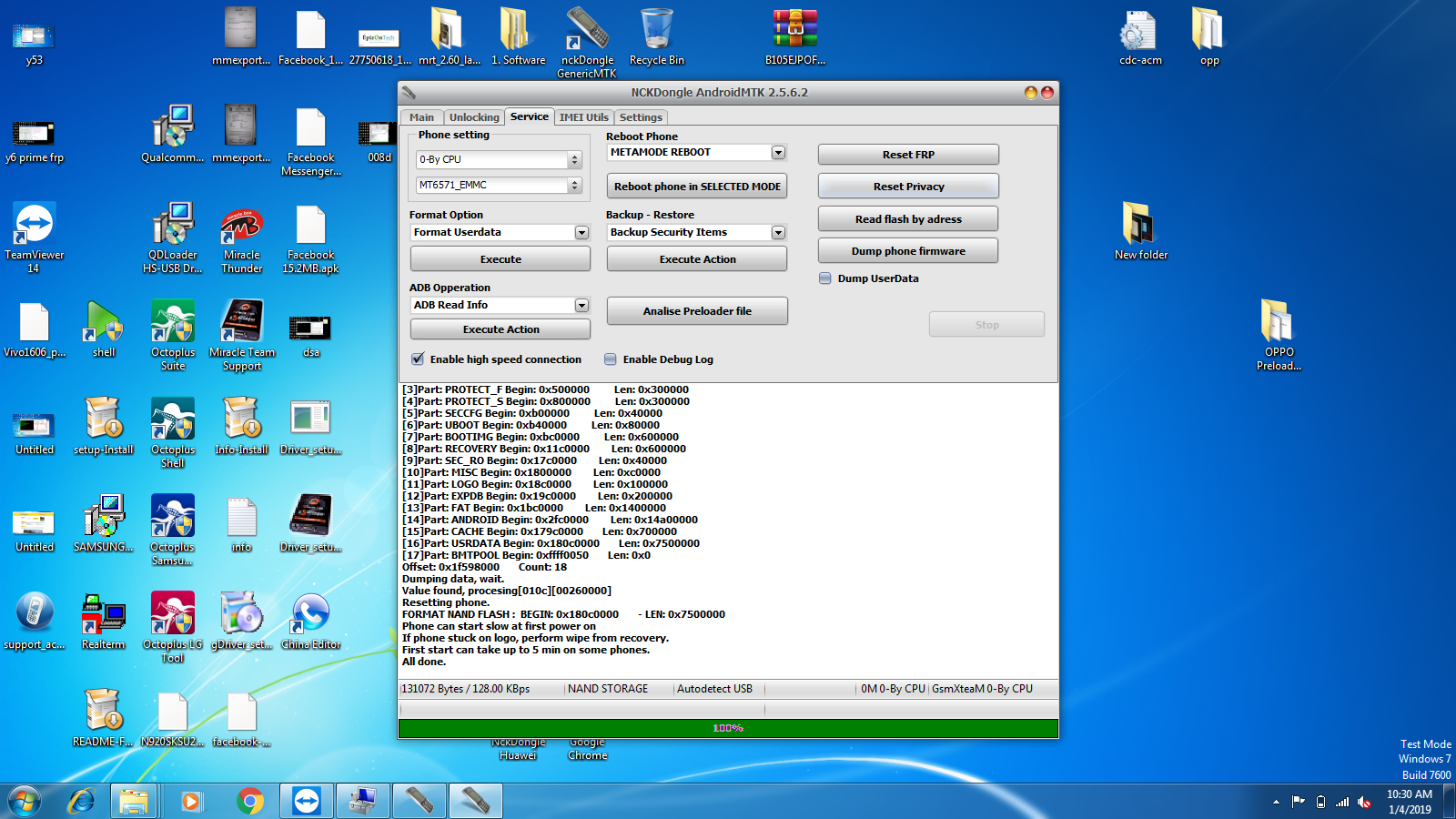1456x819 pixels.
Task: Open the cdc-acm desktop file
Action: tap(1140, 37)
